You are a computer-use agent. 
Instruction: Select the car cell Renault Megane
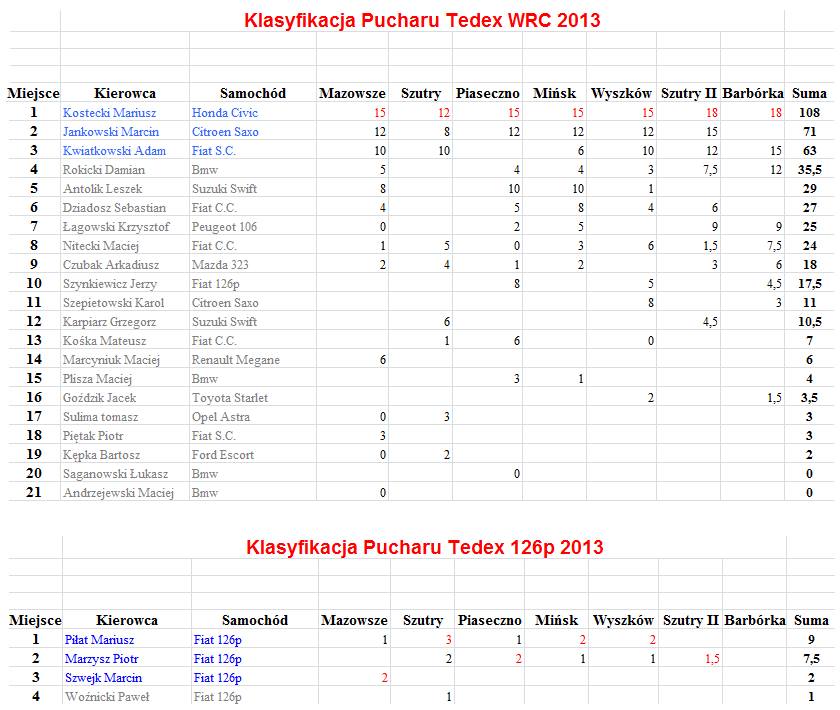pos(236,360)
